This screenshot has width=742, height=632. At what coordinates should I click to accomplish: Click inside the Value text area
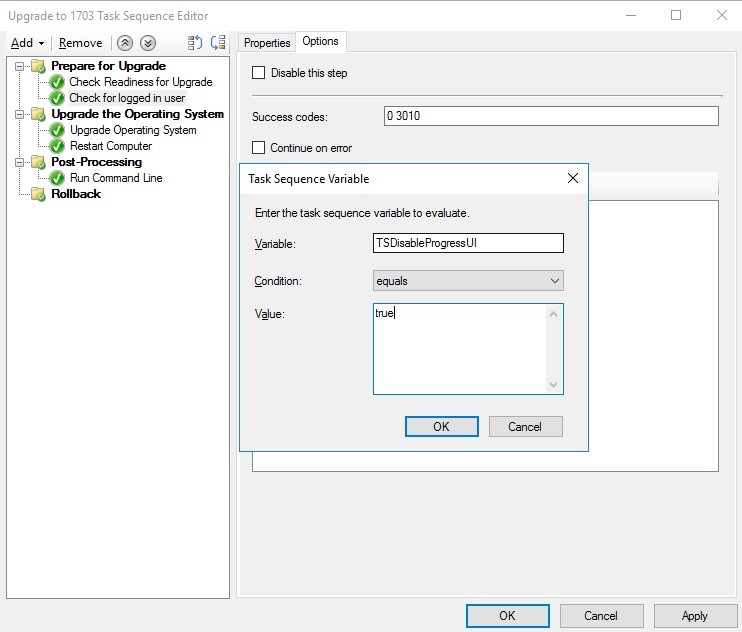459,349
